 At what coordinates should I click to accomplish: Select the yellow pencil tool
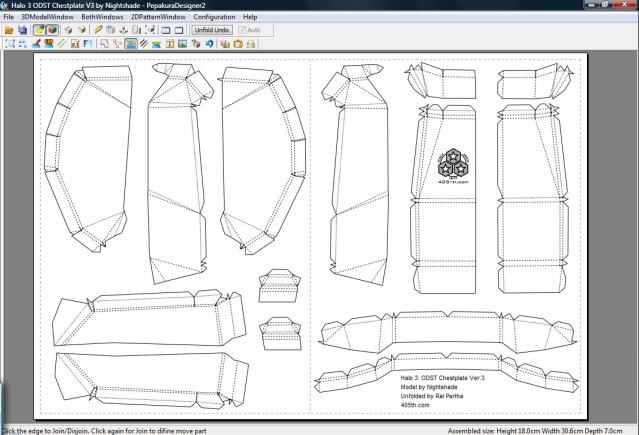pos(98,30)
